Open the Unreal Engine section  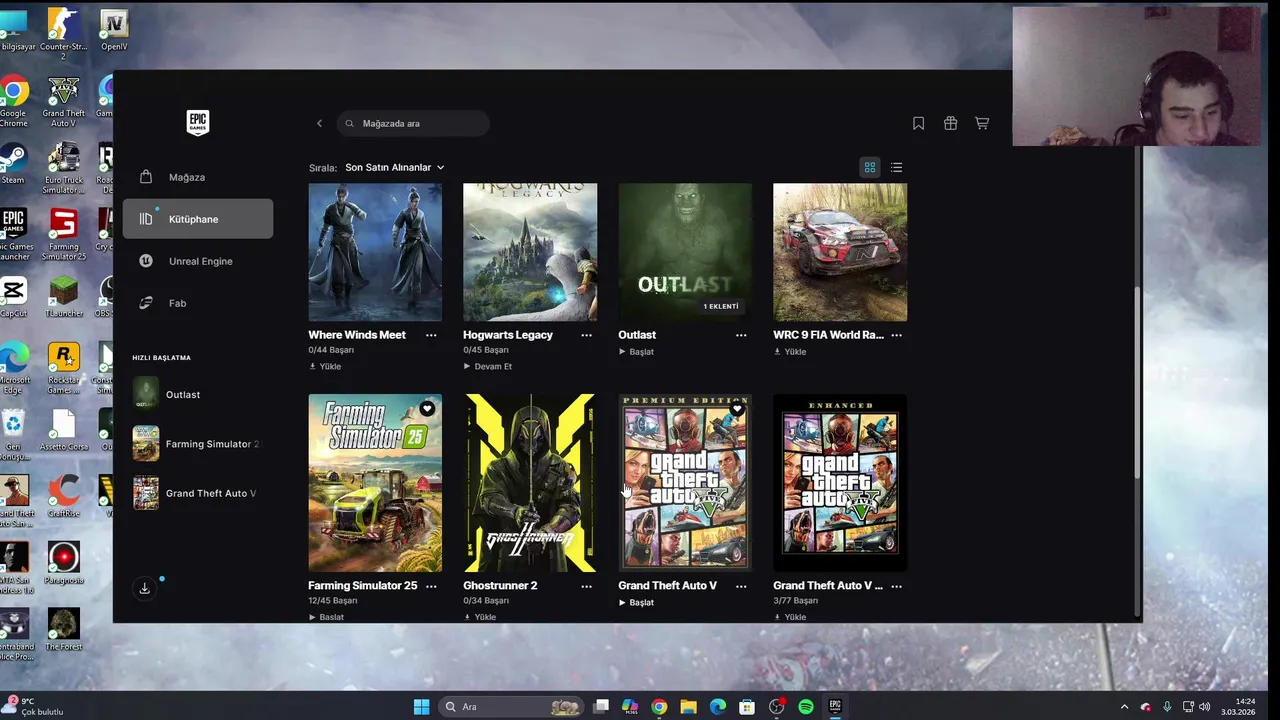point(197,261)
